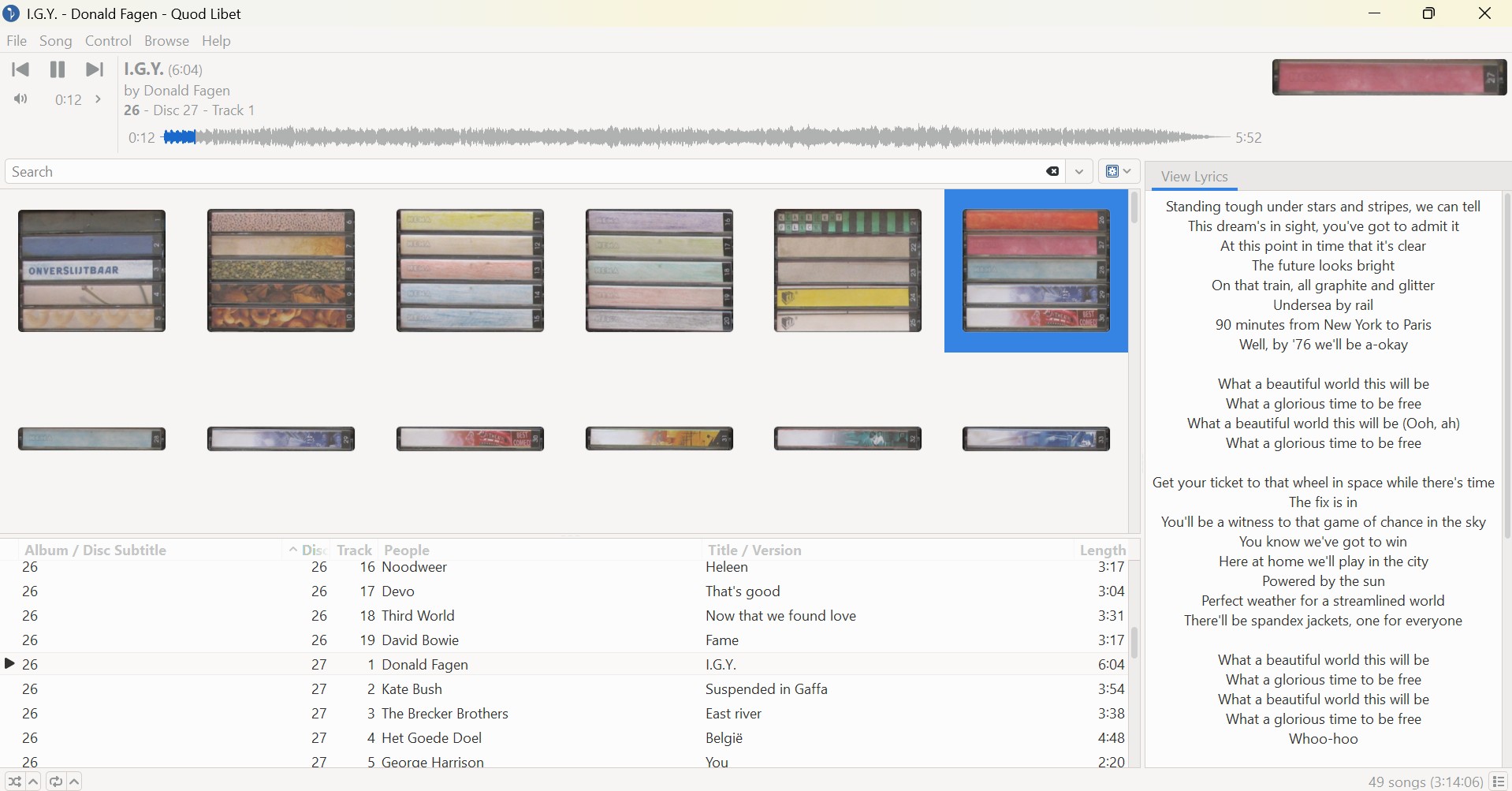Expand the repeat mode options arrow
Screen dimensions: 1512x791
point(75,782)
